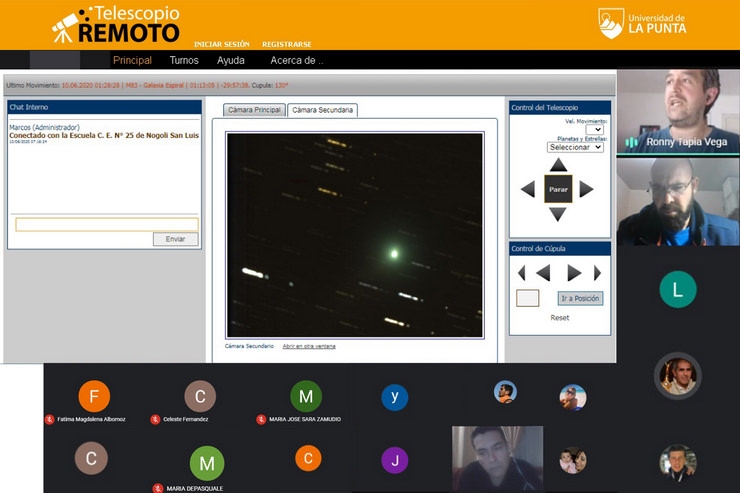Open the Ayuda menu item
This screenshot has width=740, height=493.
point(231,60)
